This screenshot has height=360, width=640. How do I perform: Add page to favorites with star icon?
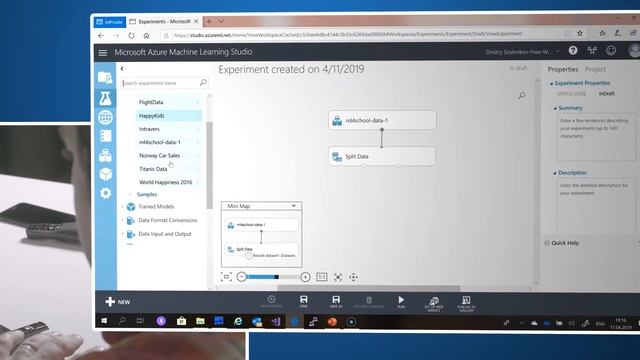[x=580, y=33]
